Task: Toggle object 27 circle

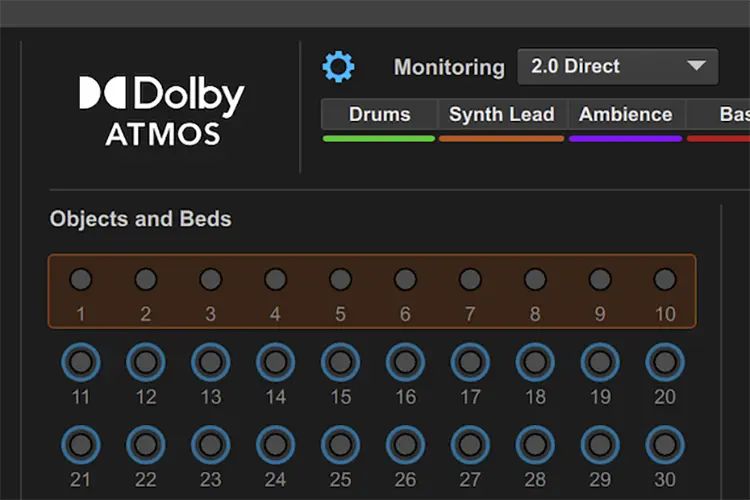Action: click(470, 445)
